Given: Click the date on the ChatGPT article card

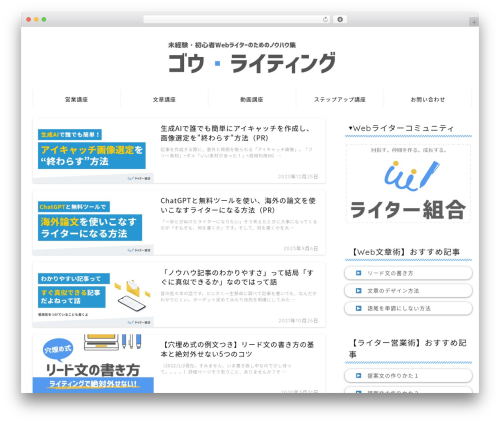Looking at the screenshot, I should tap(301, 248).
